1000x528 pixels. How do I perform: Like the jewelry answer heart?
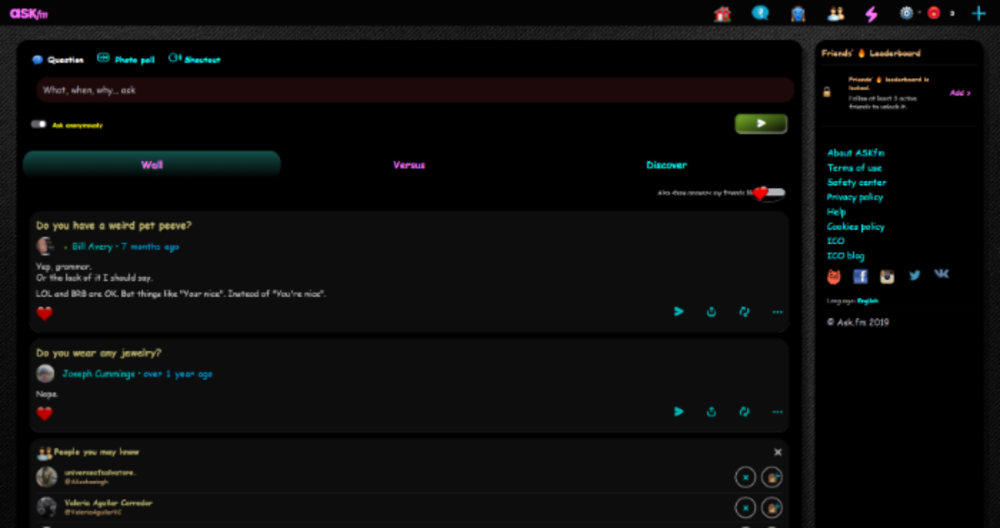45,413
